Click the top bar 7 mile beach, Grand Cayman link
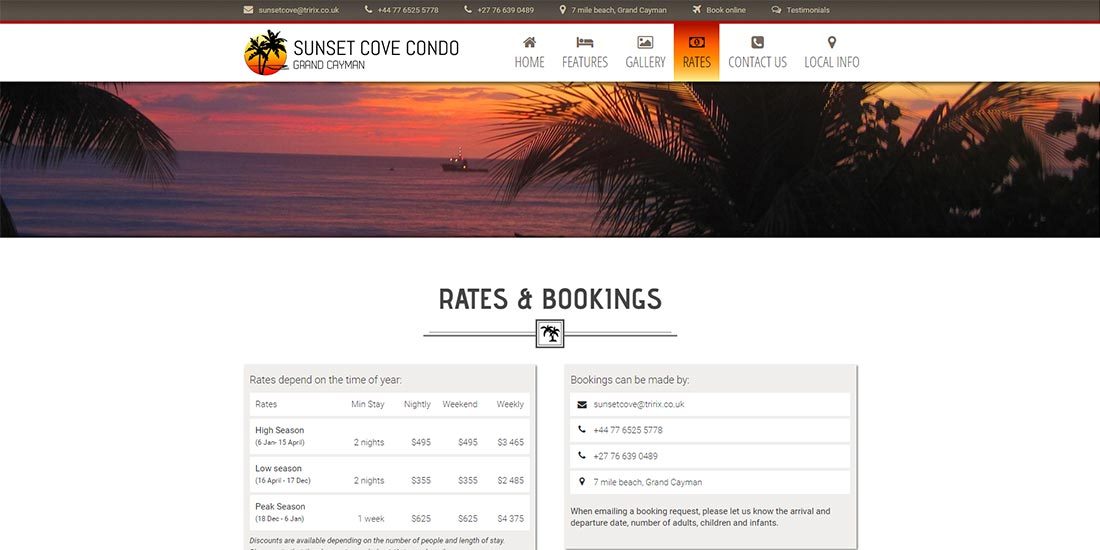 [x=619, y=11]
